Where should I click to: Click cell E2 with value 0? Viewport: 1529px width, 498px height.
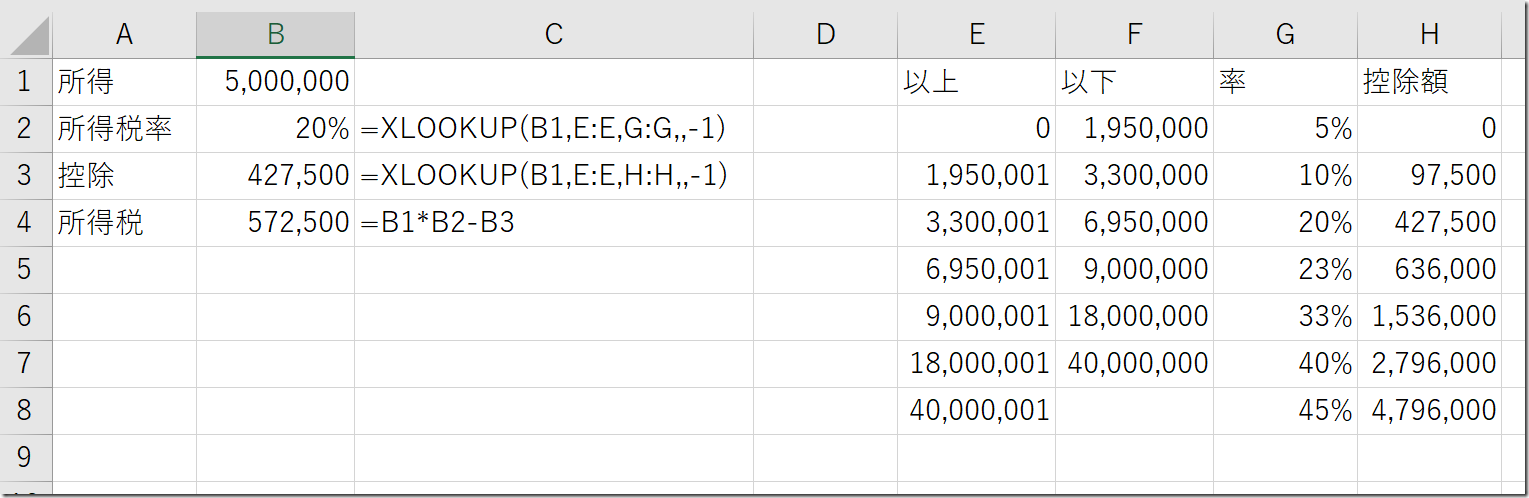(x=976, y=129)
